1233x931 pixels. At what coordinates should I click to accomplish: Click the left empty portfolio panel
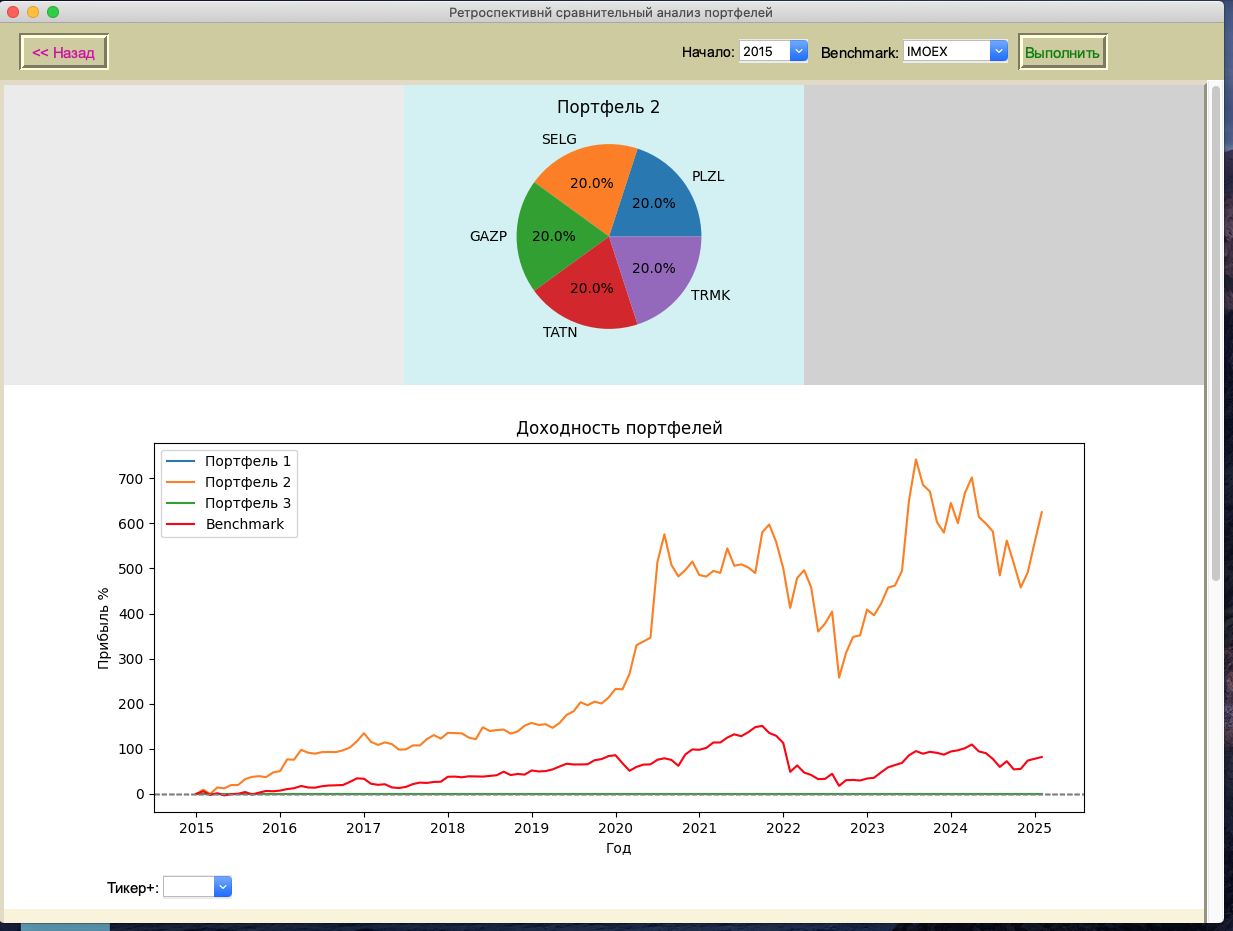click(x=203, y=235)
